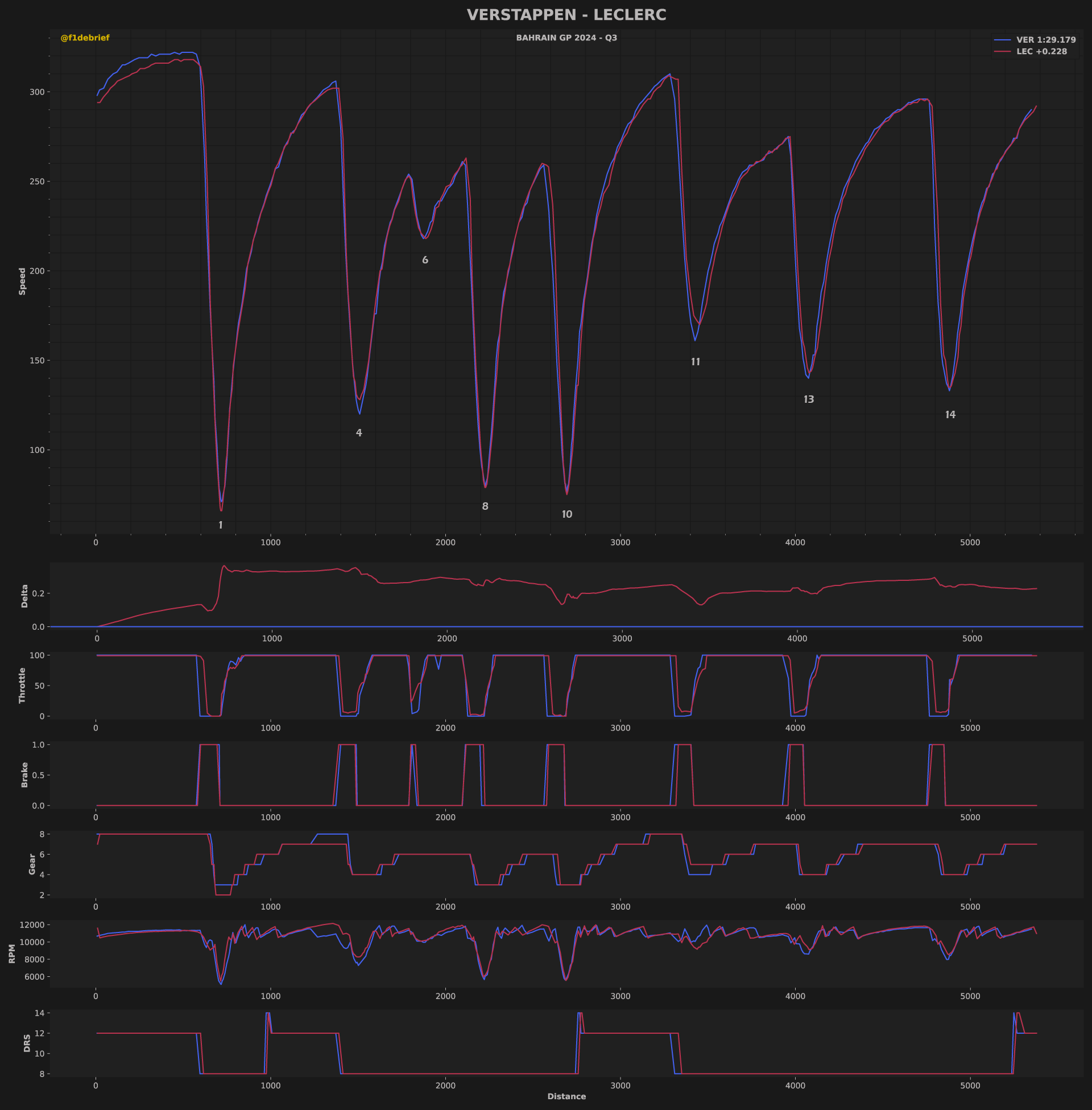Click corner number 8 marker
The image size is (1092, 1110).
485,506
